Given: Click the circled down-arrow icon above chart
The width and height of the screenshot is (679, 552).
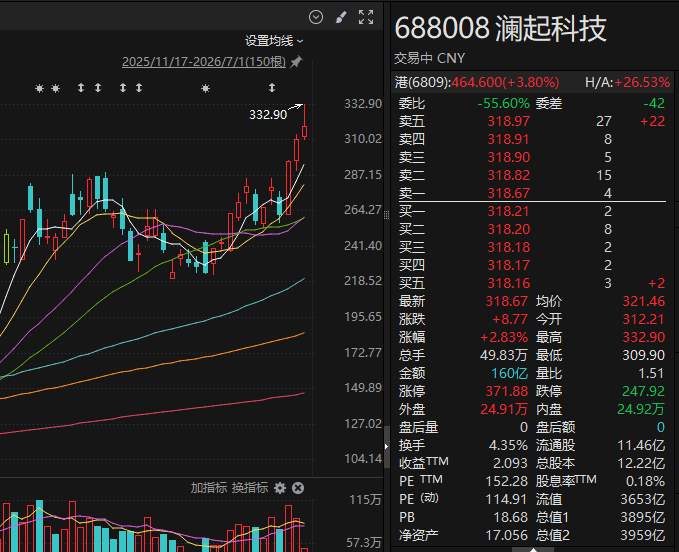Looking at the screenshot, I should coord(316,17).
